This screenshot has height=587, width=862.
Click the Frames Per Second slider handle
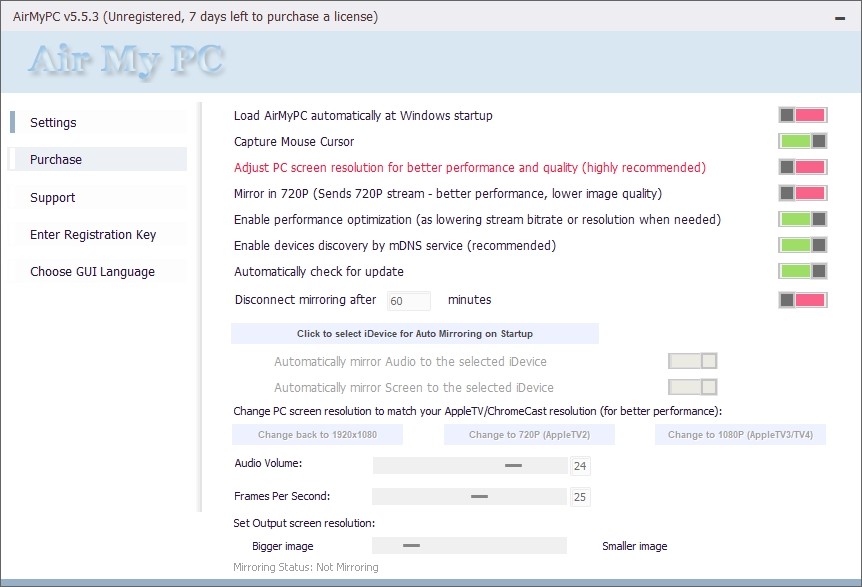[x=479, y=496]
